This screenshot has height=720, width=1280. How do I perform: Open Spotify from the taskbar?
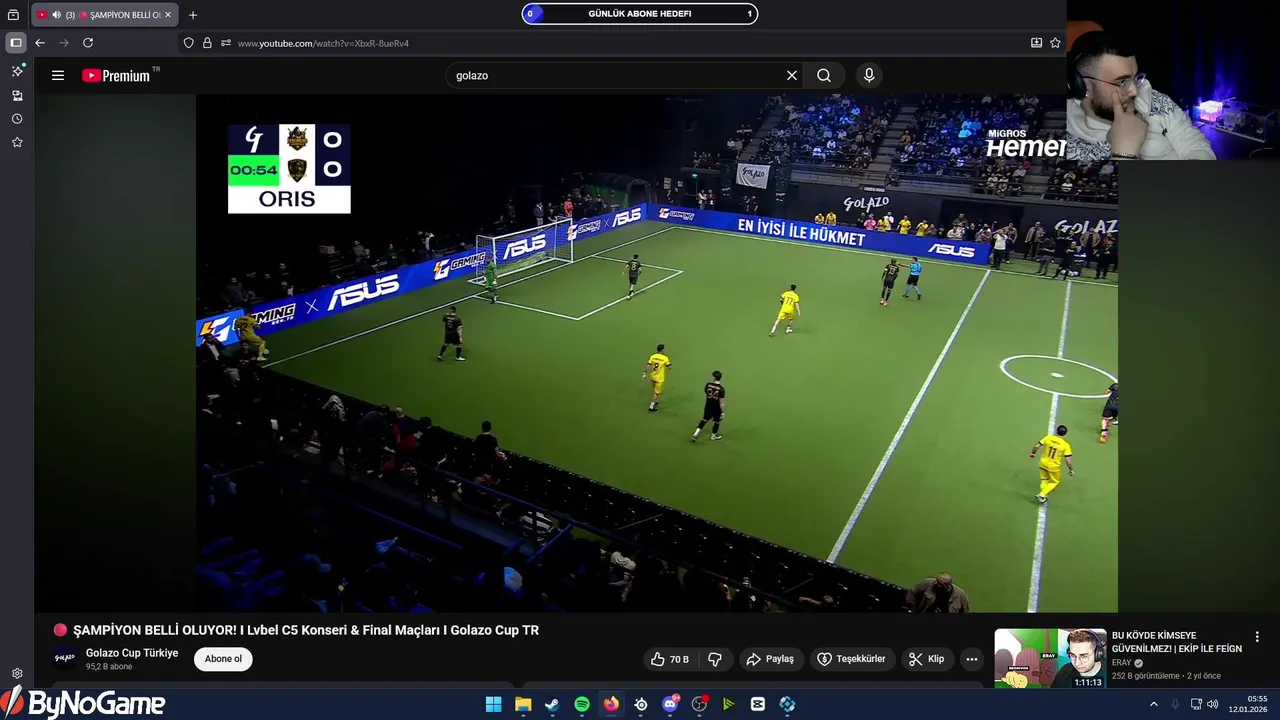coord(582,704)
